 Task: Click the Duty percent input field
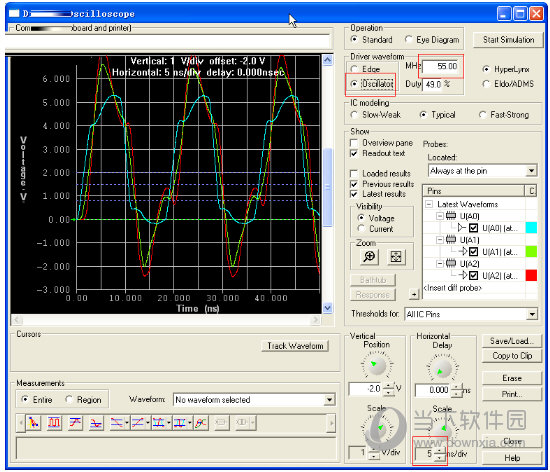tap(433, 85)
